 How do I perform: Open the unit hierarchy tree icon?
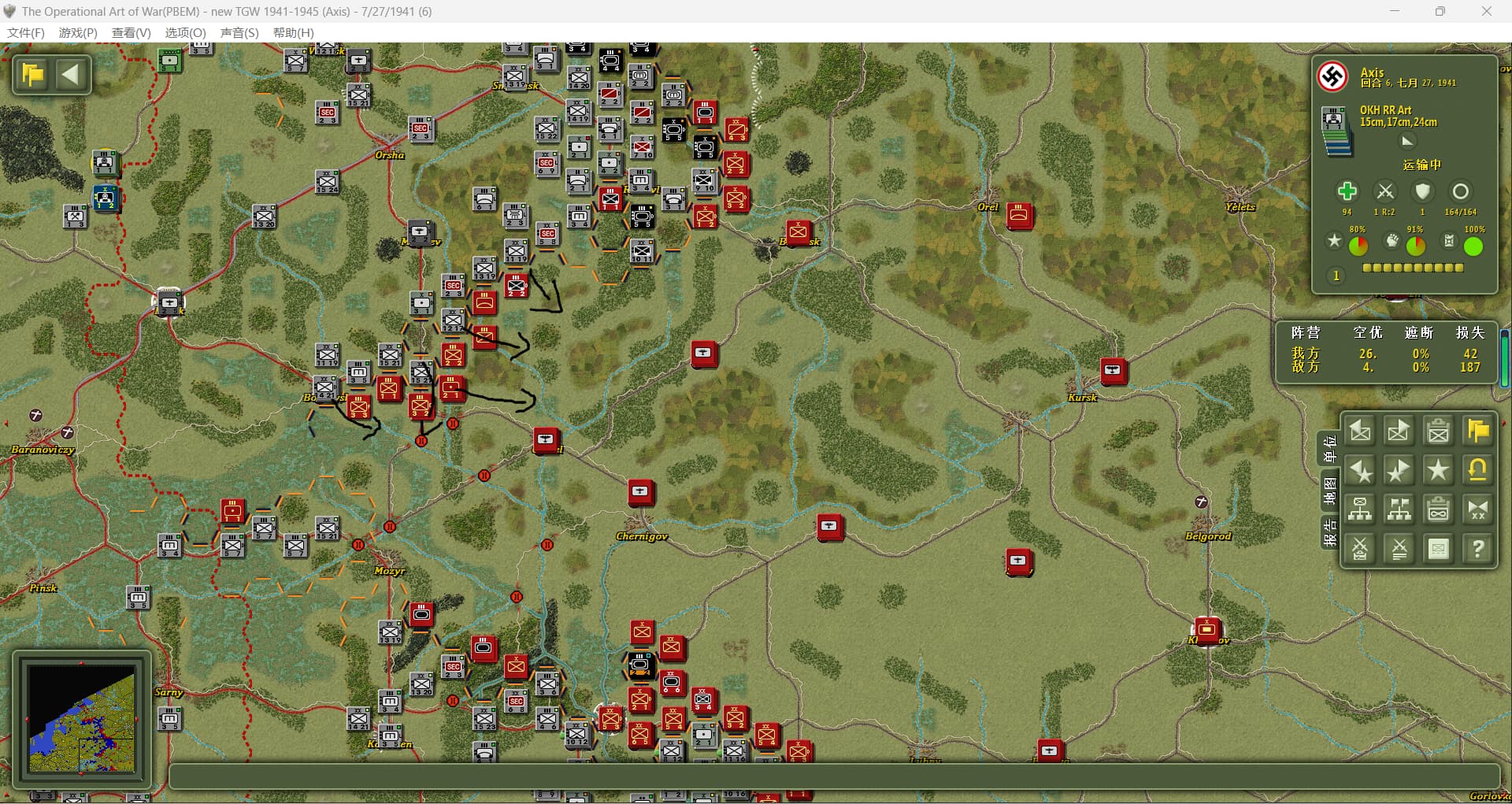1360,509
